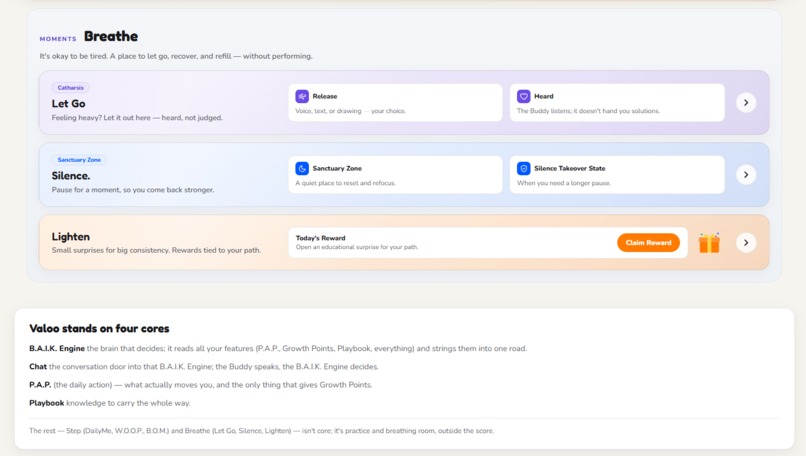
Task: Open the Silence row chevron arrow
Action: [x=746, y=174]
